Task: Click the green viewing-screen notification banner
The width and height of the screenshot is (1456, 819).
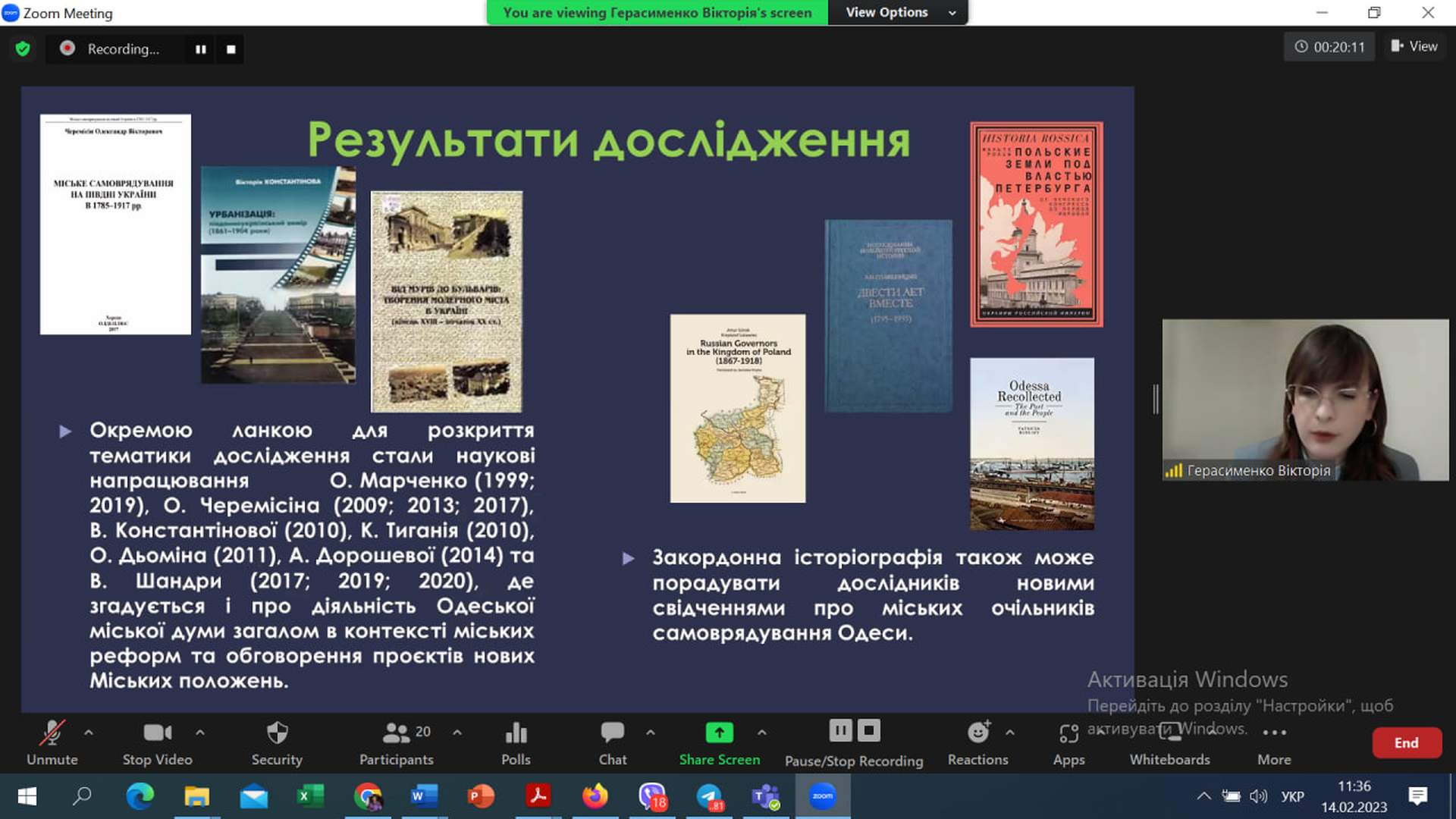Action: (657, 12)
